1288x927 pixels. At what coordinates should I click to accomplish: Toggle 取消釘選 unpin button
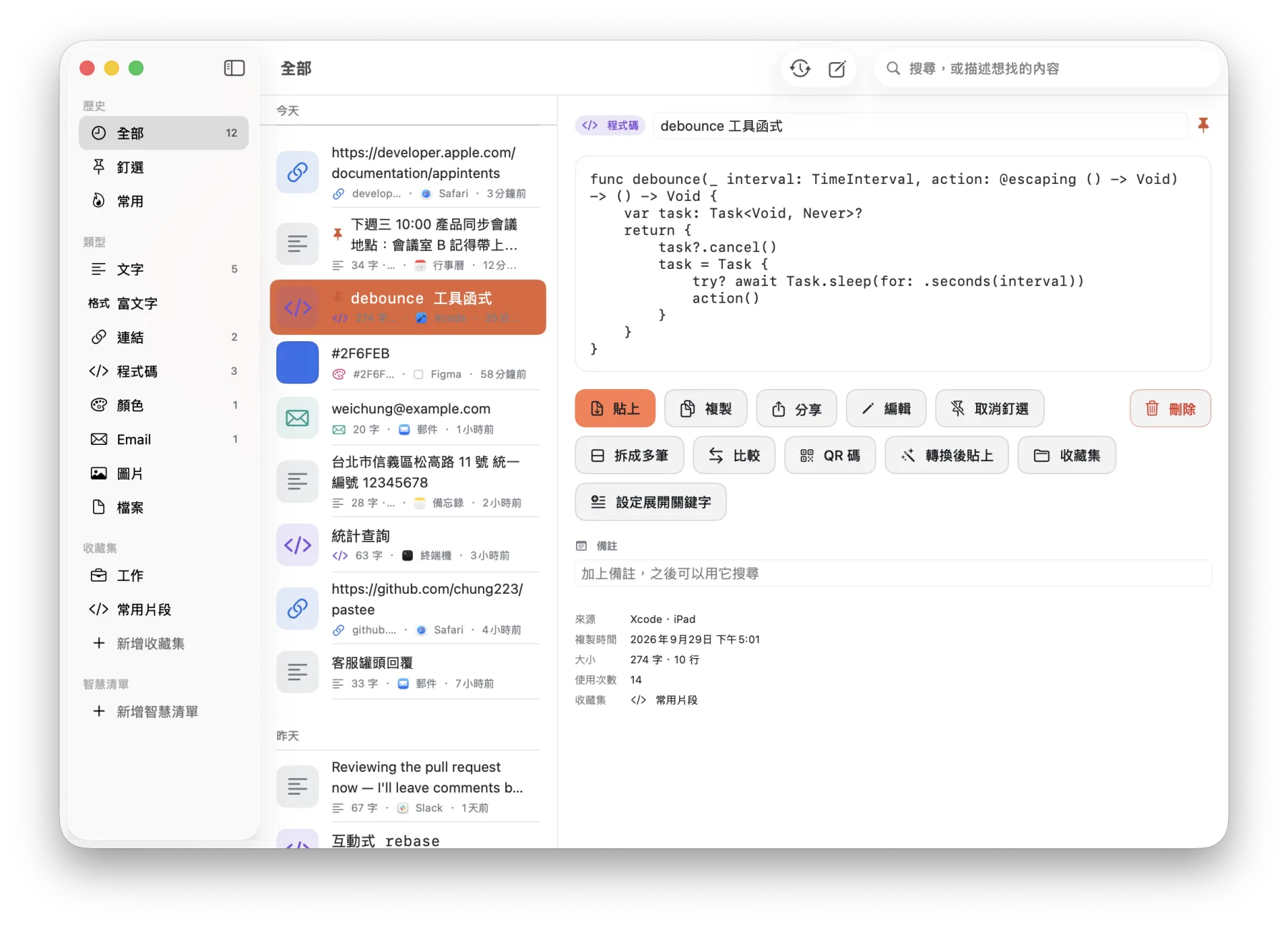pos(990,408)
